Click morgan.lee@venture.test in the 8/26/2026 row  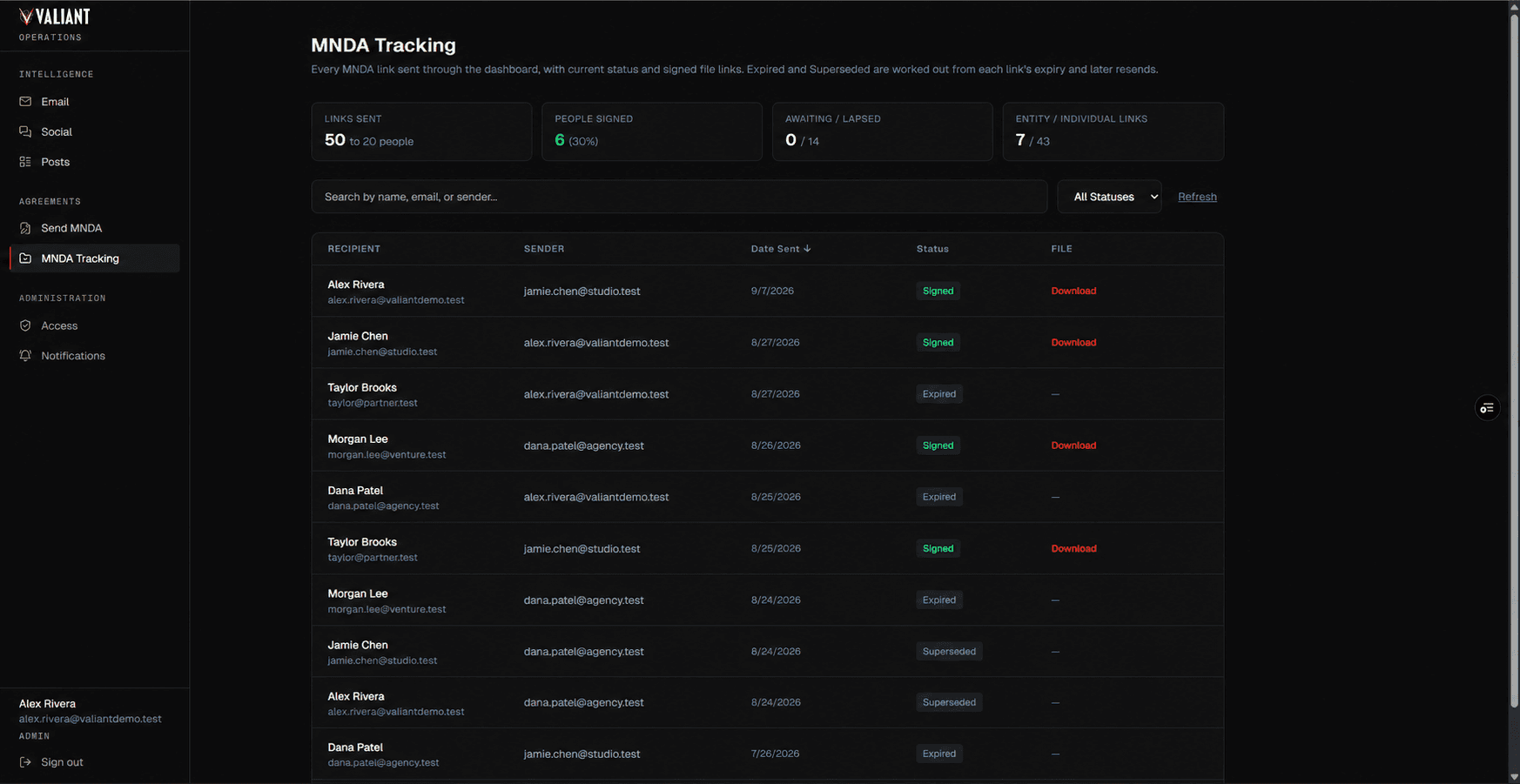pyautogui.click(x=387, y=454)
